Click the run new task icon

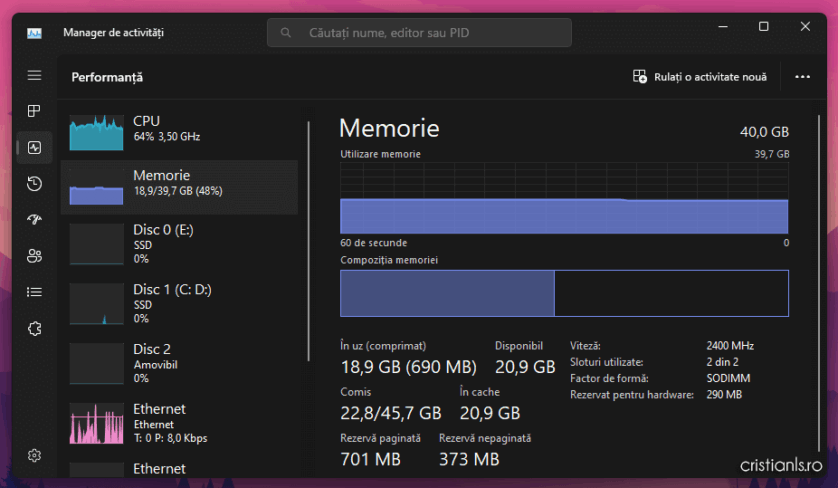[640, 76]
